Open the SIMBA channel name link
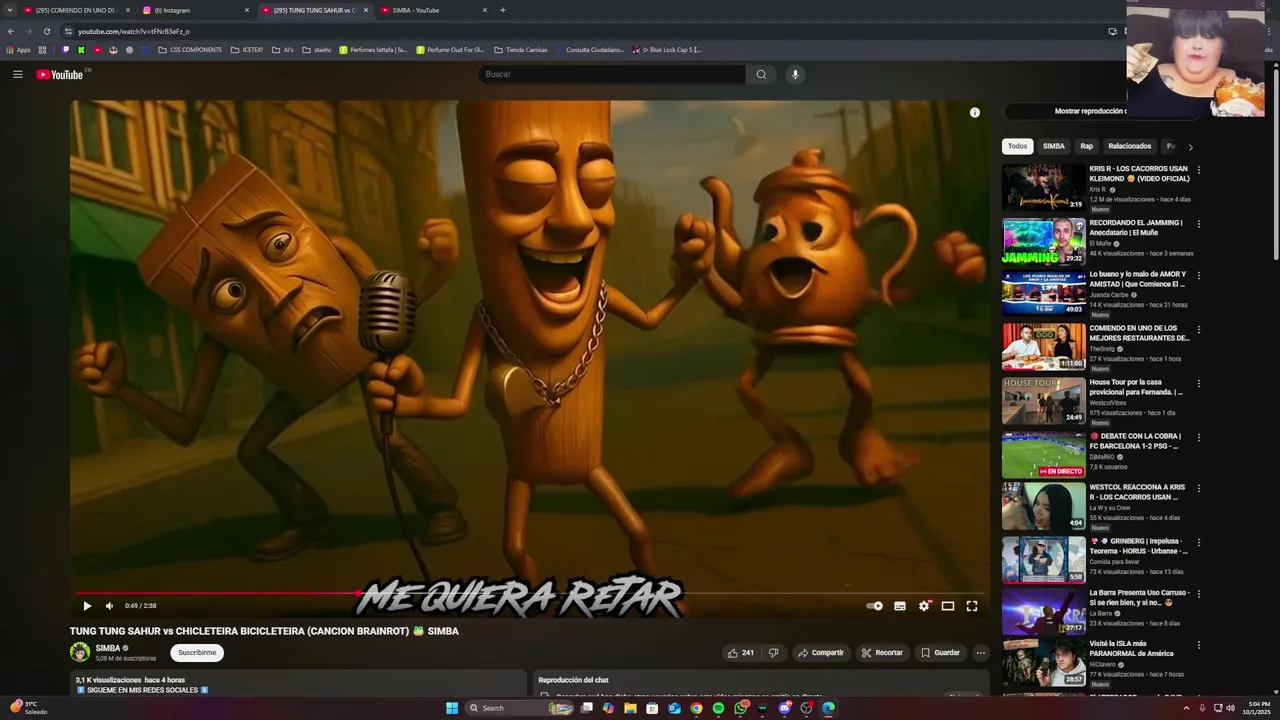1280x720 pixels. [x=107, y=648]
